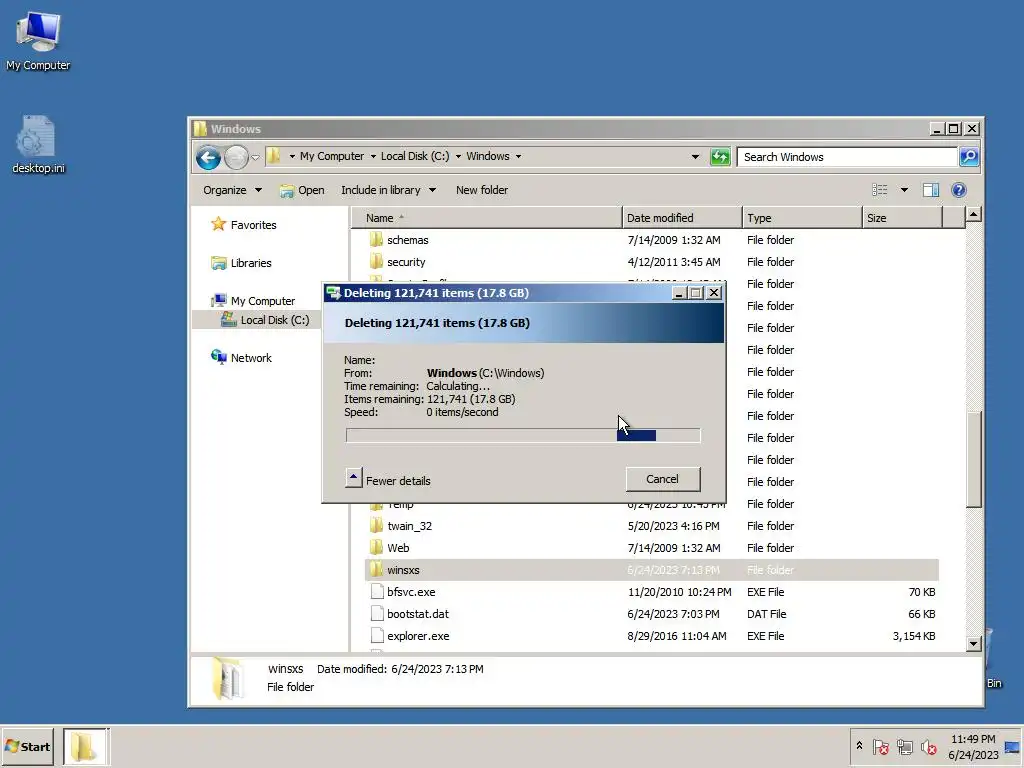Image resolution: width=1024 pixels, height=768 pixels.
Task: Sort by Size column header
Action: [x=903, y=218]
